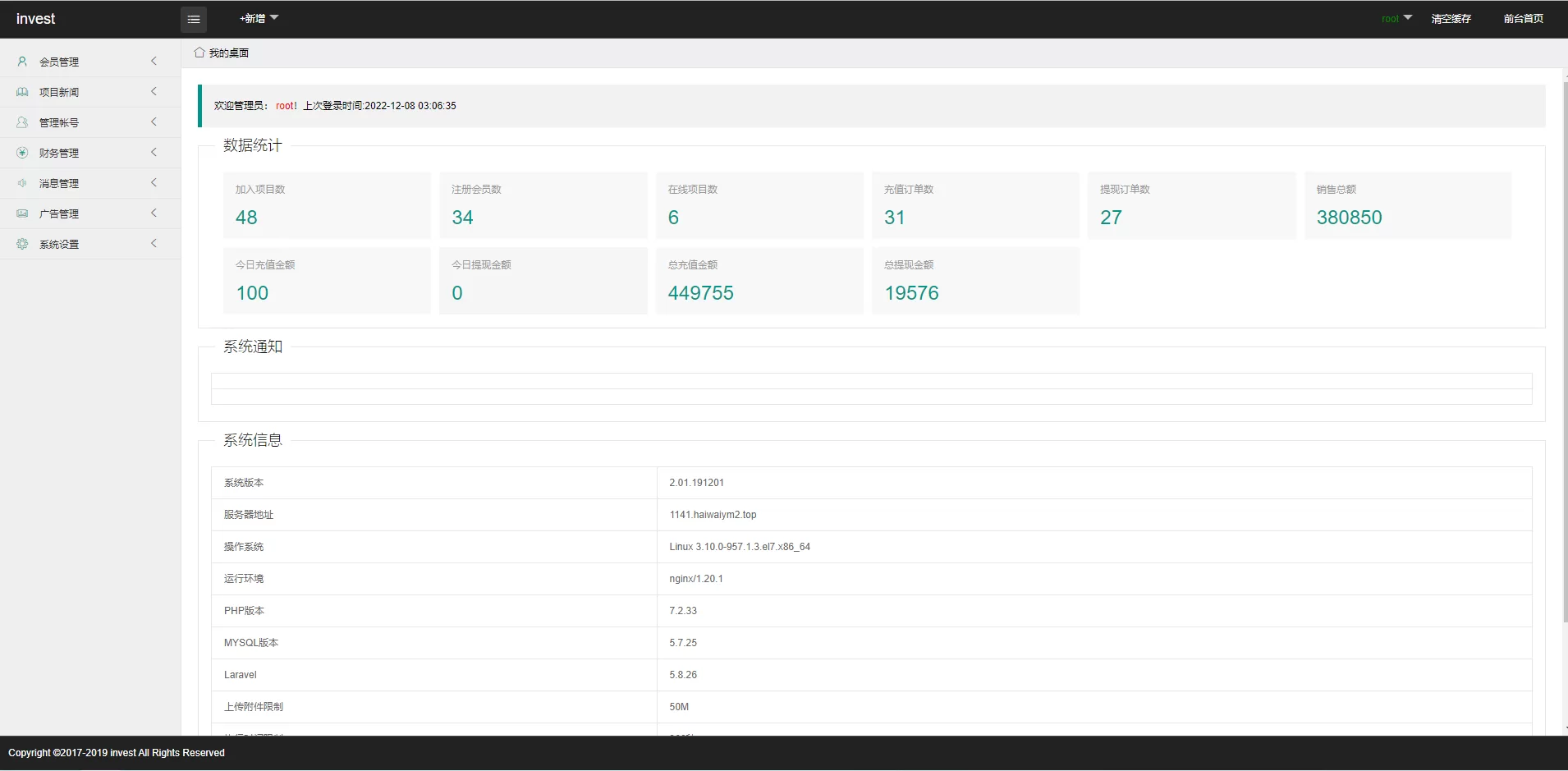The image size is (1568, 771).
Task: Open the 项目新闻 menu item
Action: coord(59,92)
